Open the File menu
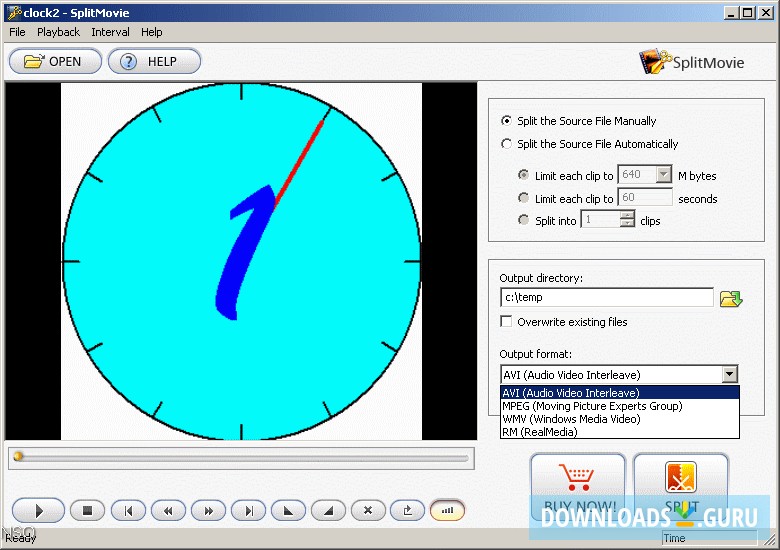This screenshot has height=550, width=780. click(x=17, y=32)
